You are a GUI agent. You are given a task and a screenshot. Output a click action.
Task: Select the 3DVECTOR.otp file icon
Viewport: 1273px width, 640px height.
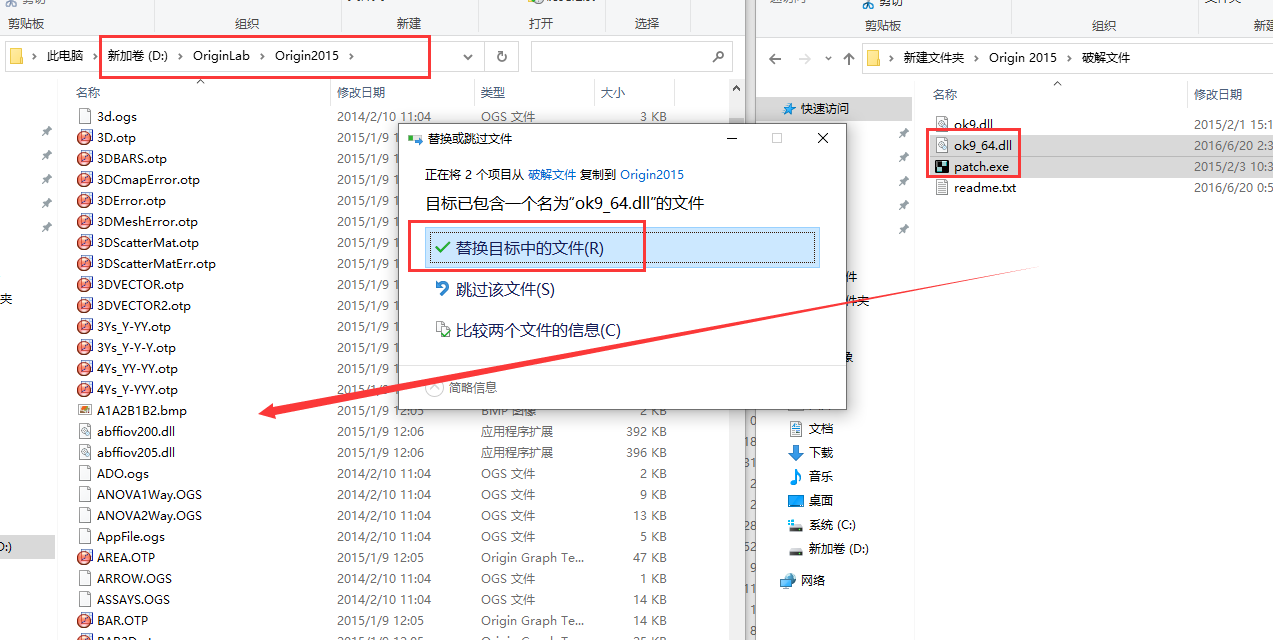(x=85, y=285)
